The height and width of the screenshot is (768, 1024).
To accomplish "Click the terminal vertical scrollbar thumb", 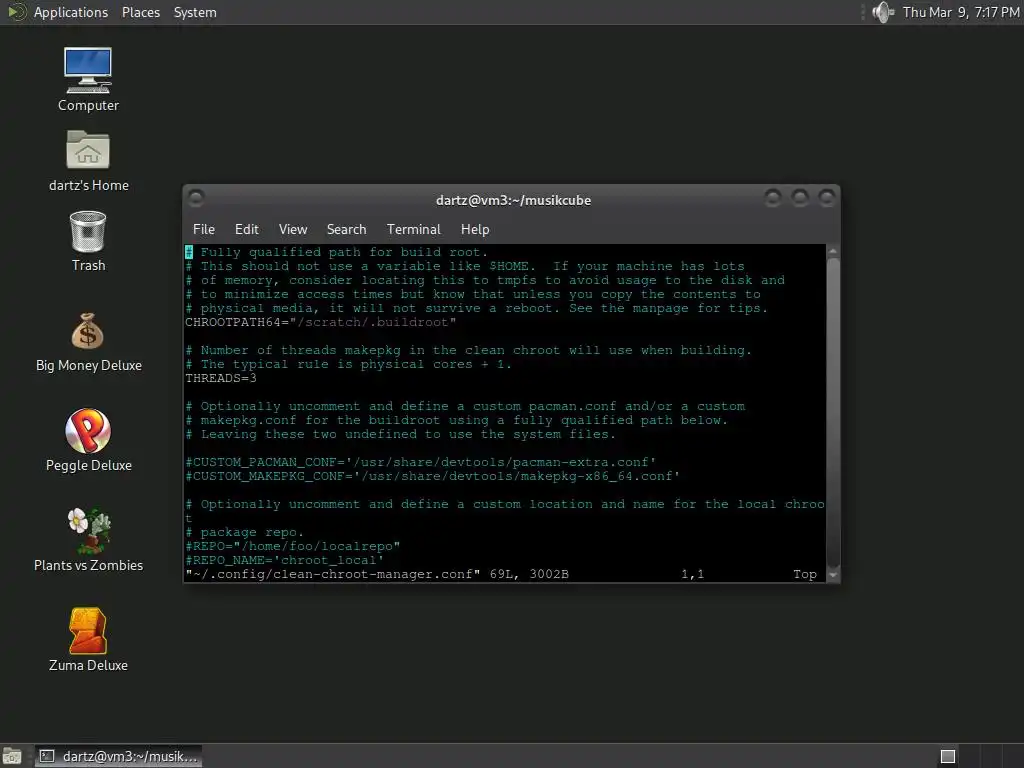I will point(833,413).
